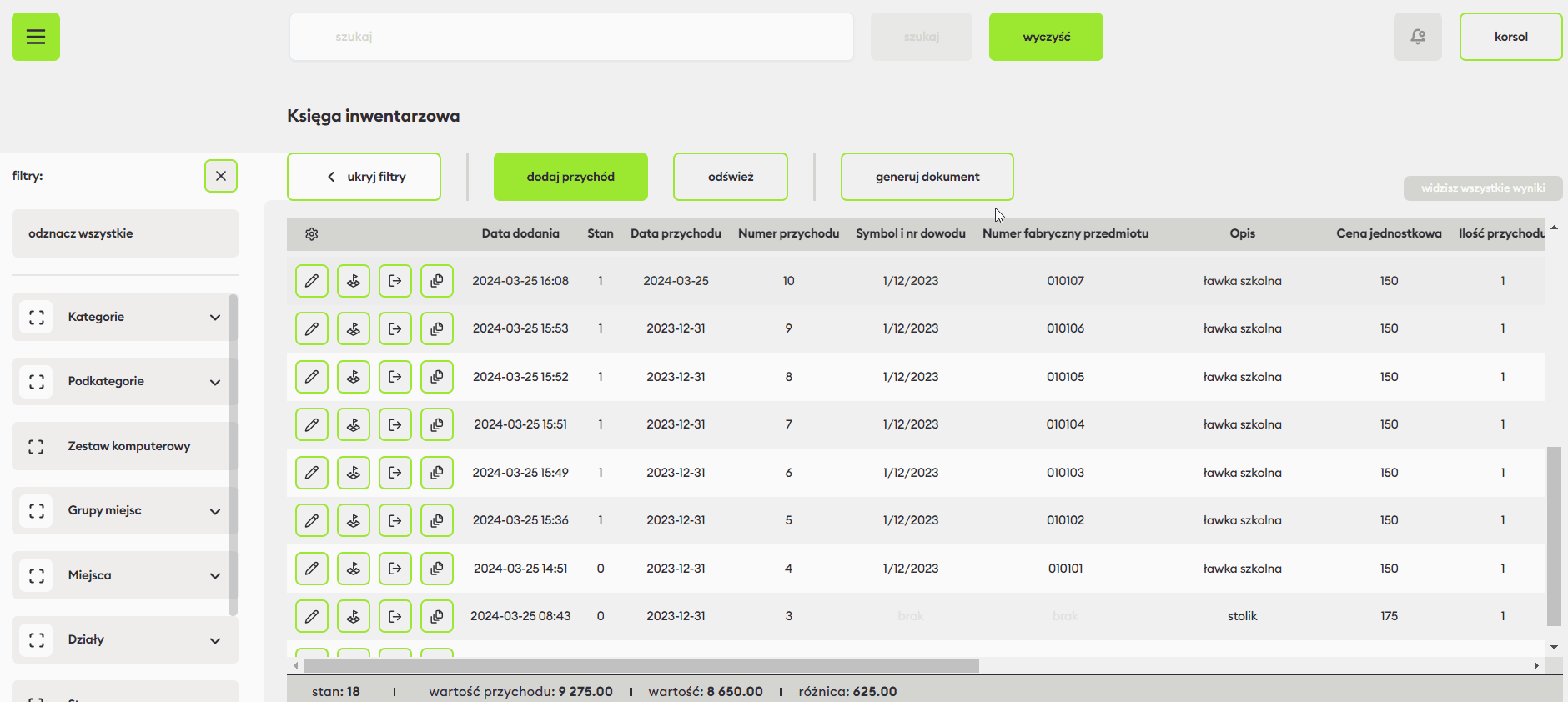The height and width of the screenshot is (702, 1568).
Task: Open table column settings gear
Action: pos(312,234)
